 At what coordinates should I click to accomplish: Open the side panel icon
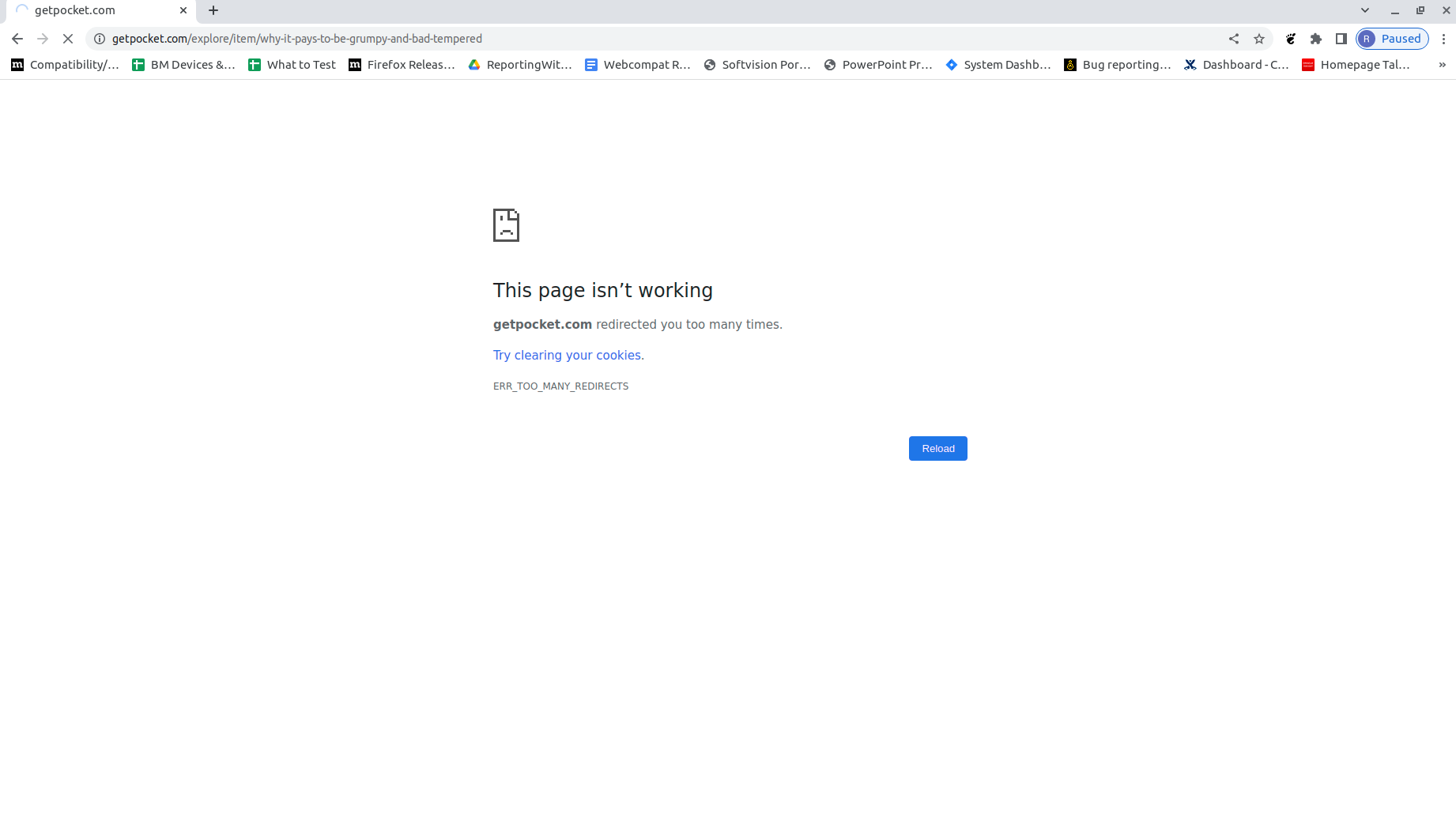(1341, 38)
